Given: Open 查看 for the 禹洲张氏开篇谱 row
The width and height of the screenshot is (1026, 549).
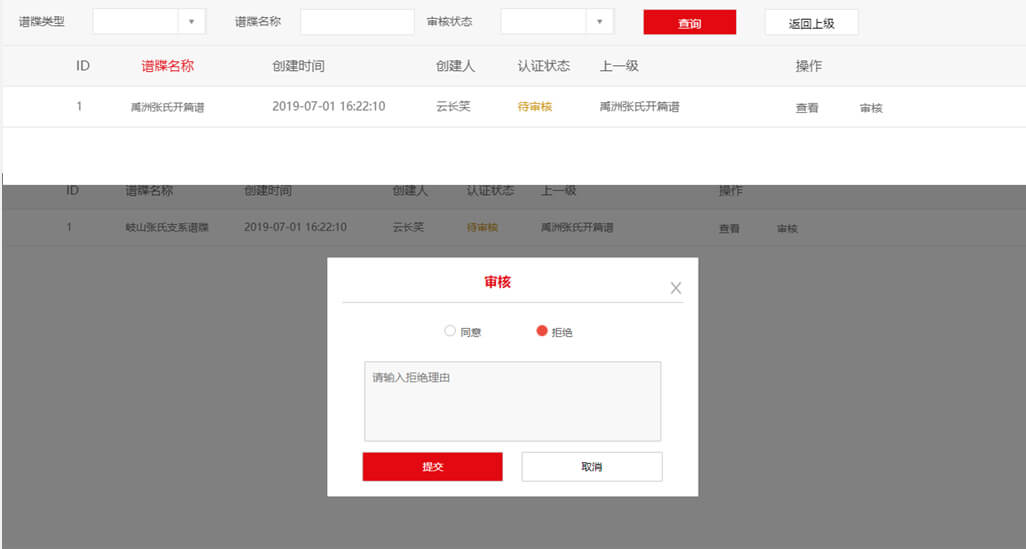Looking at the screenshot, I should coord(807,108).
